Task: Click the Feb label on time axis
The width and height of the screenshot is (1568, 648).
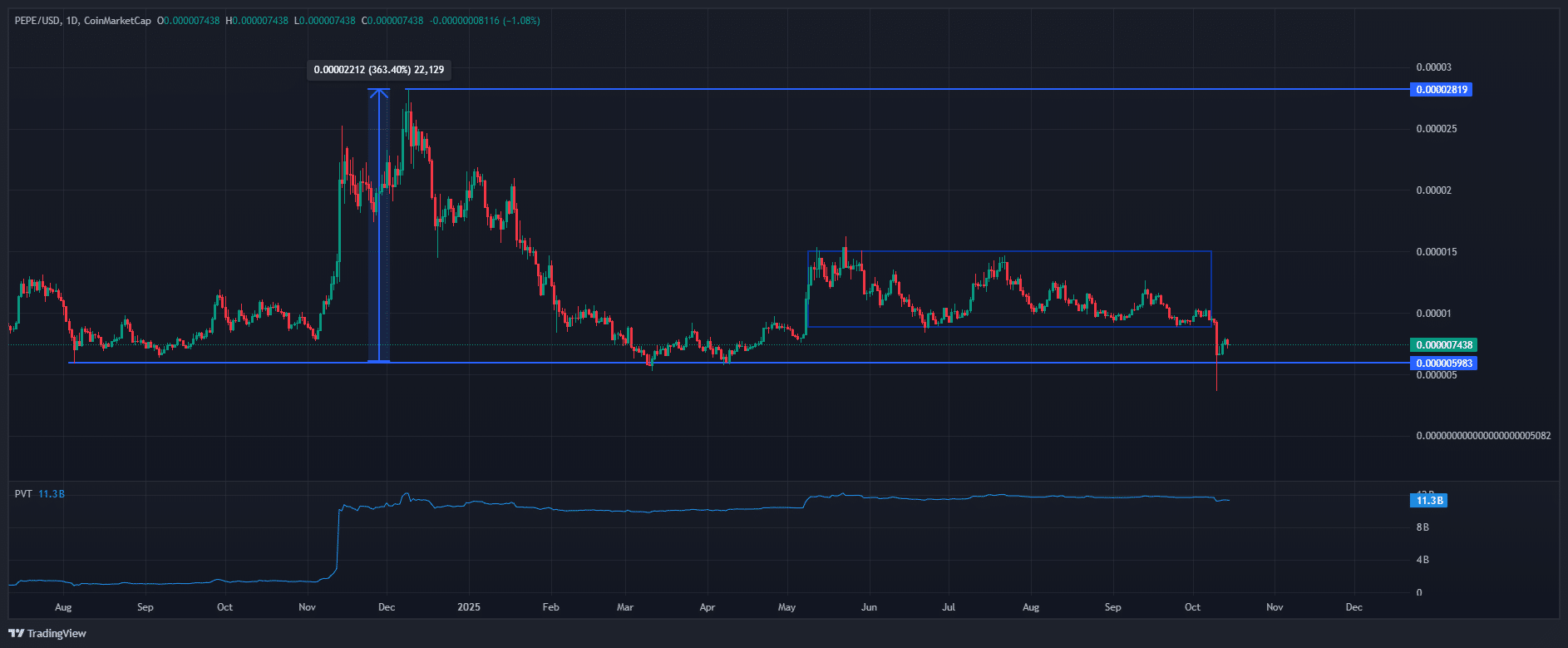Action: (x=550, y=607)
